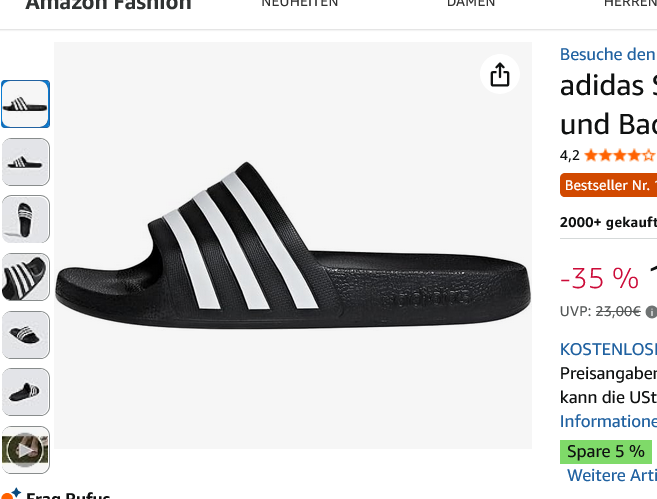The image size is (657, 499).
Task: Open the NEUHEITEN tab
Action: 300,4
